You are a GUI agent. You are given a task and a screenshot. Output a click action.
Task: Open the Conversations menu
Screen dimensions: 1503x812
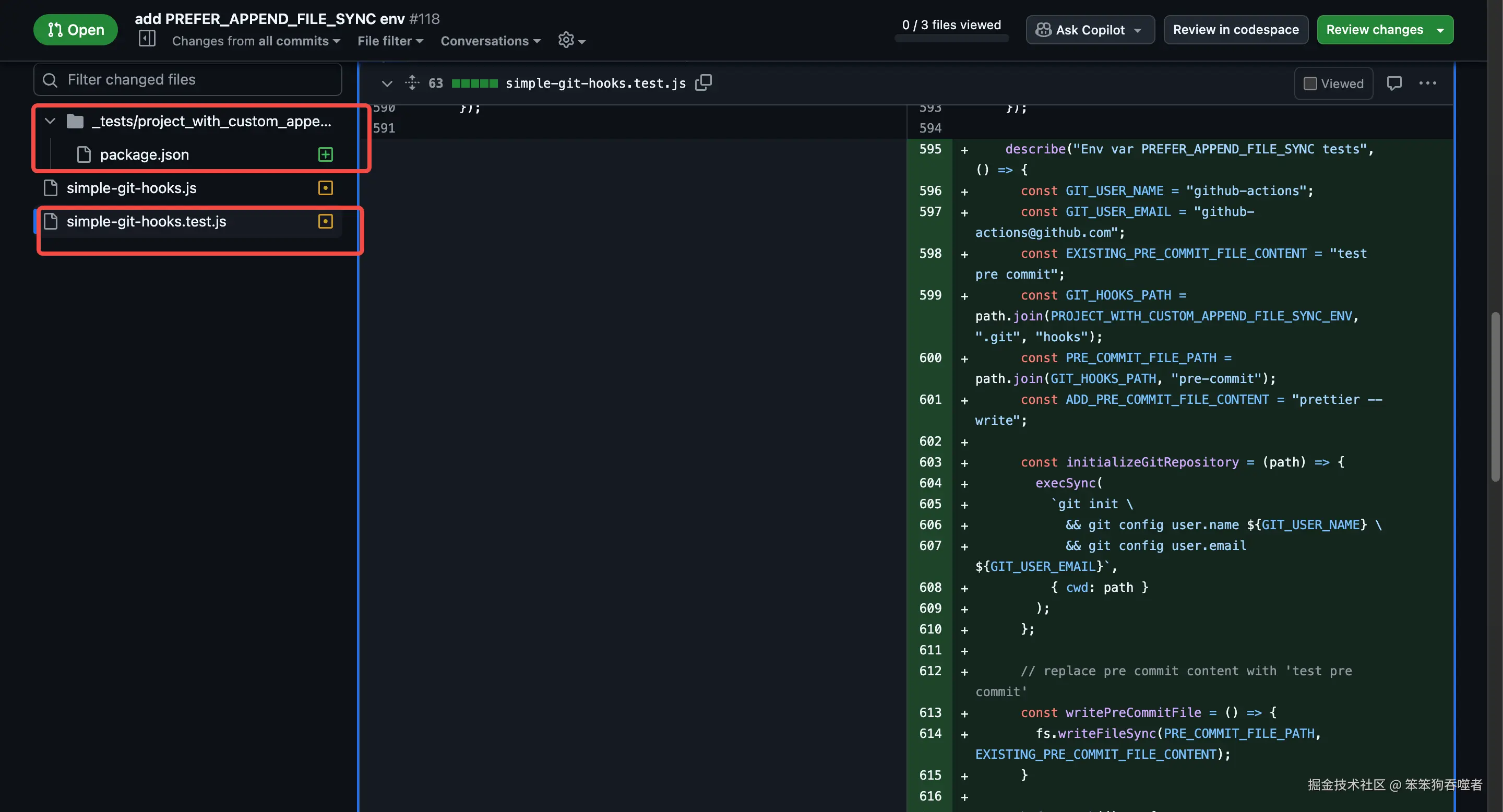coord(490,41)
